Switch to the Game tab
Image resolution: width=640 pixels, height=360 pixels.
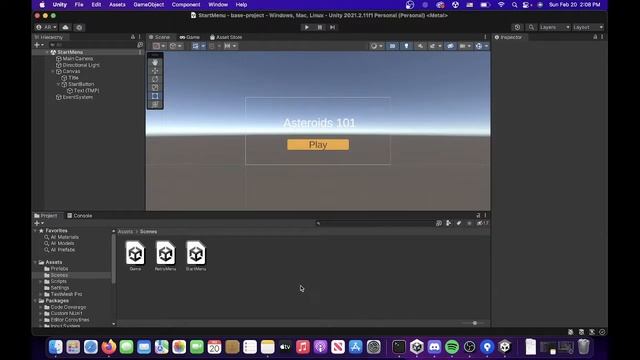tap(190, 37)
